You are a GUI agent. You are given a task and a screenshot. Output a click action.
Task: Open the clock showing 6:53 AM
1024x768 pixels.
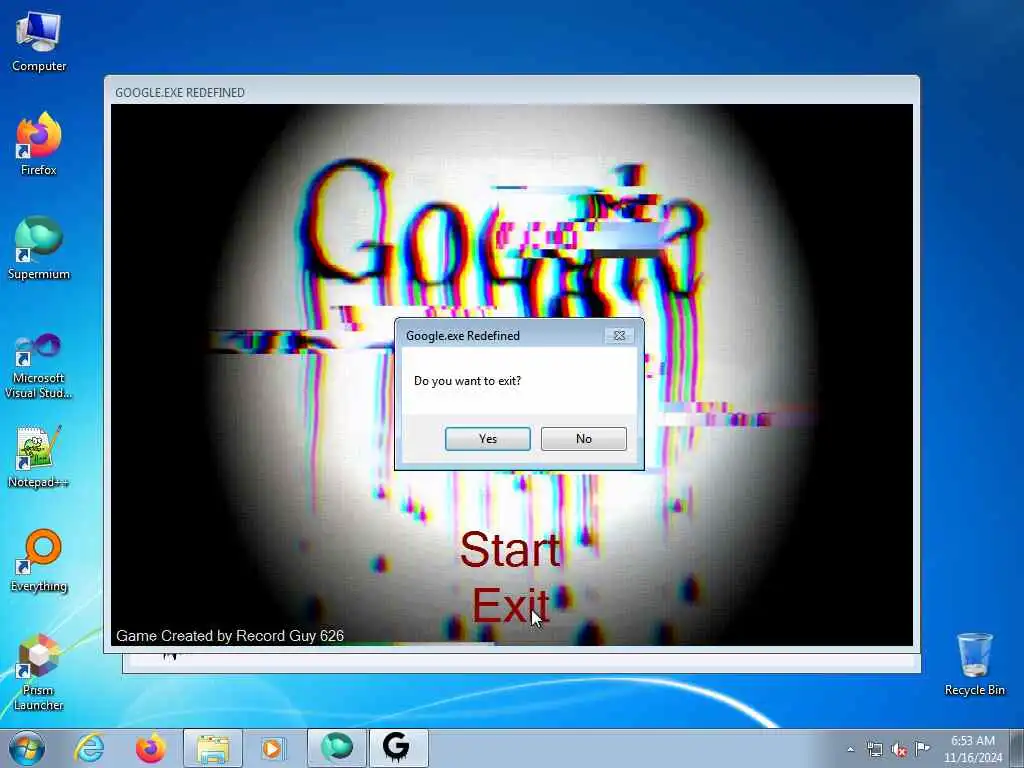click(972, 748)
